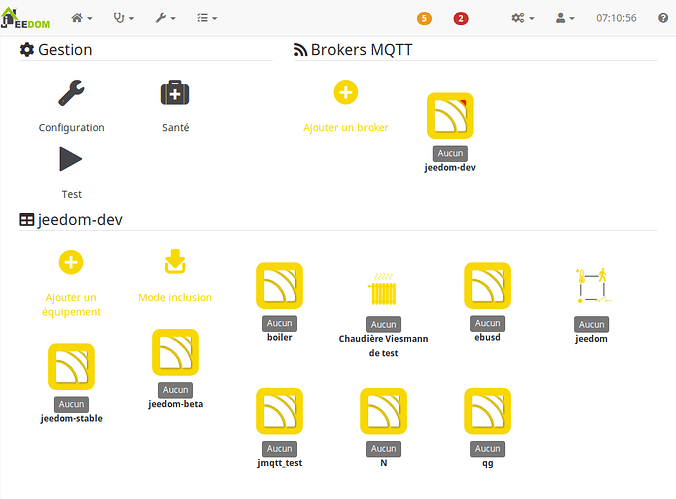
Task: Open the jeedom equipment sensor icon
Action: coord(592,286)
